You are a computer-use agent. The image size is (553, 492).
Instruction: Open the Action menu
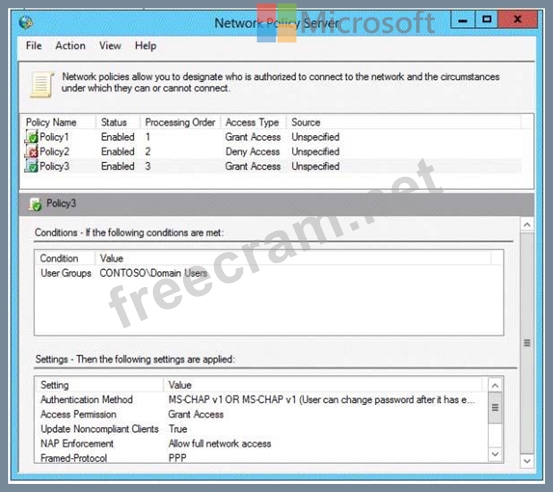[70, 46]
